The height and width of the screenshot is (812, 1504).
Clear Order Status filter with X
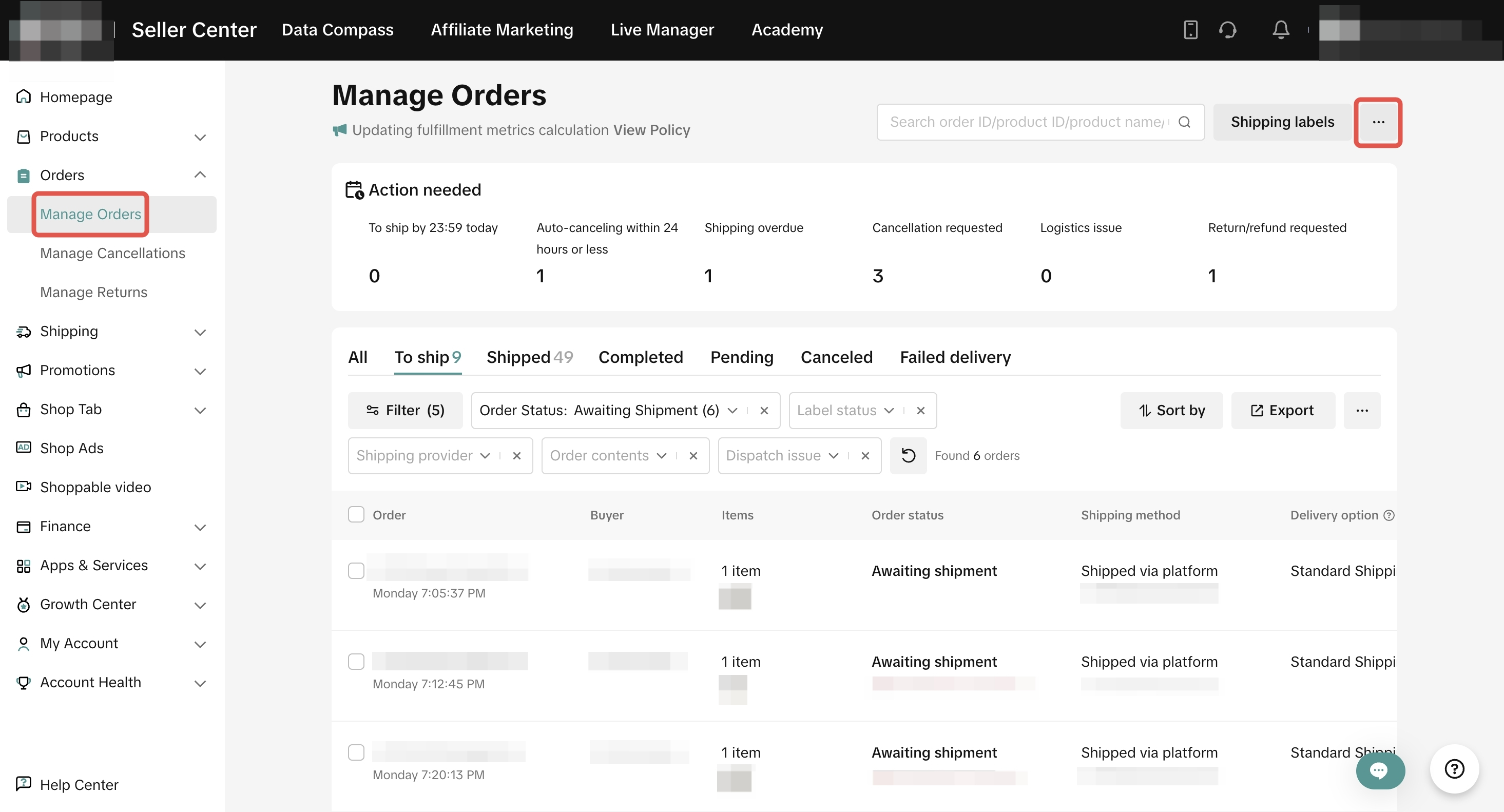coord(764,411)
